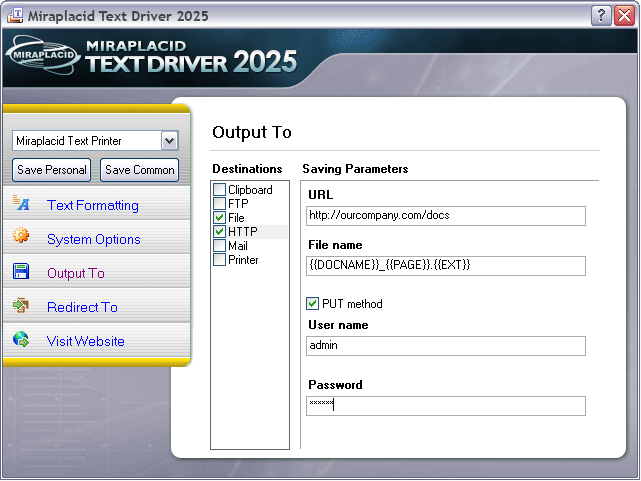The image size is (641, 481).
Task: Open help with the question mark button
Action: [x=601, y=16]
